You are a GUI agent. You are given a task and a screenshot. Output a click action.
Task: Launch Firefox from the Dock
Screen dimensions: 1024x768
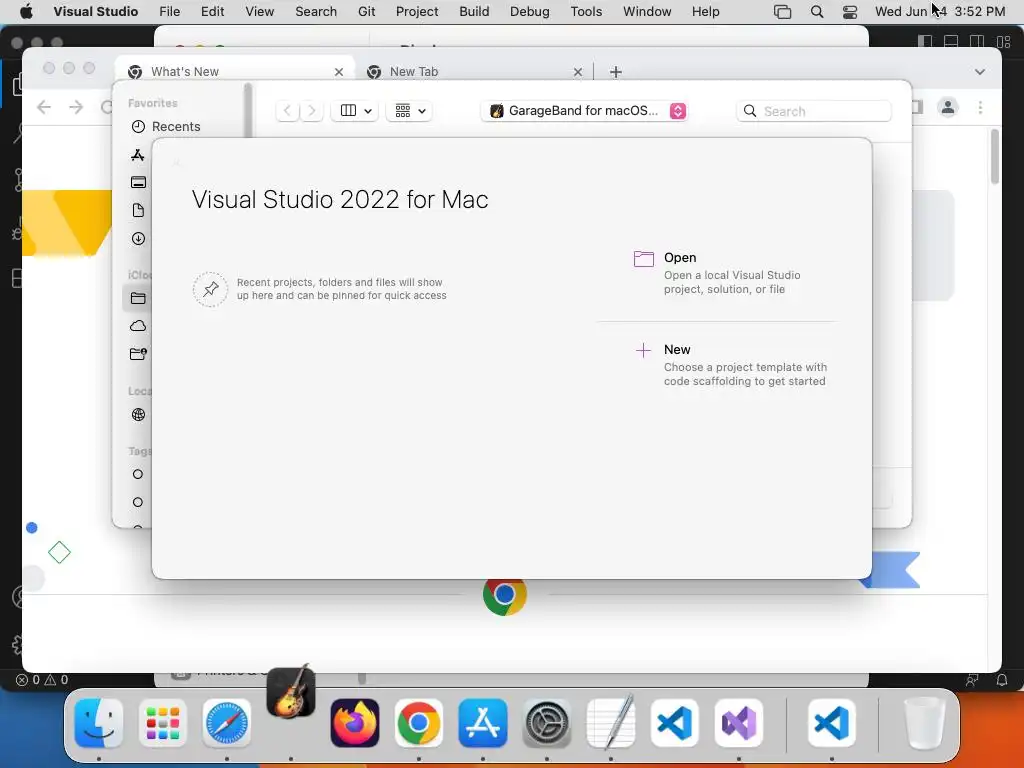click(355, 723)
